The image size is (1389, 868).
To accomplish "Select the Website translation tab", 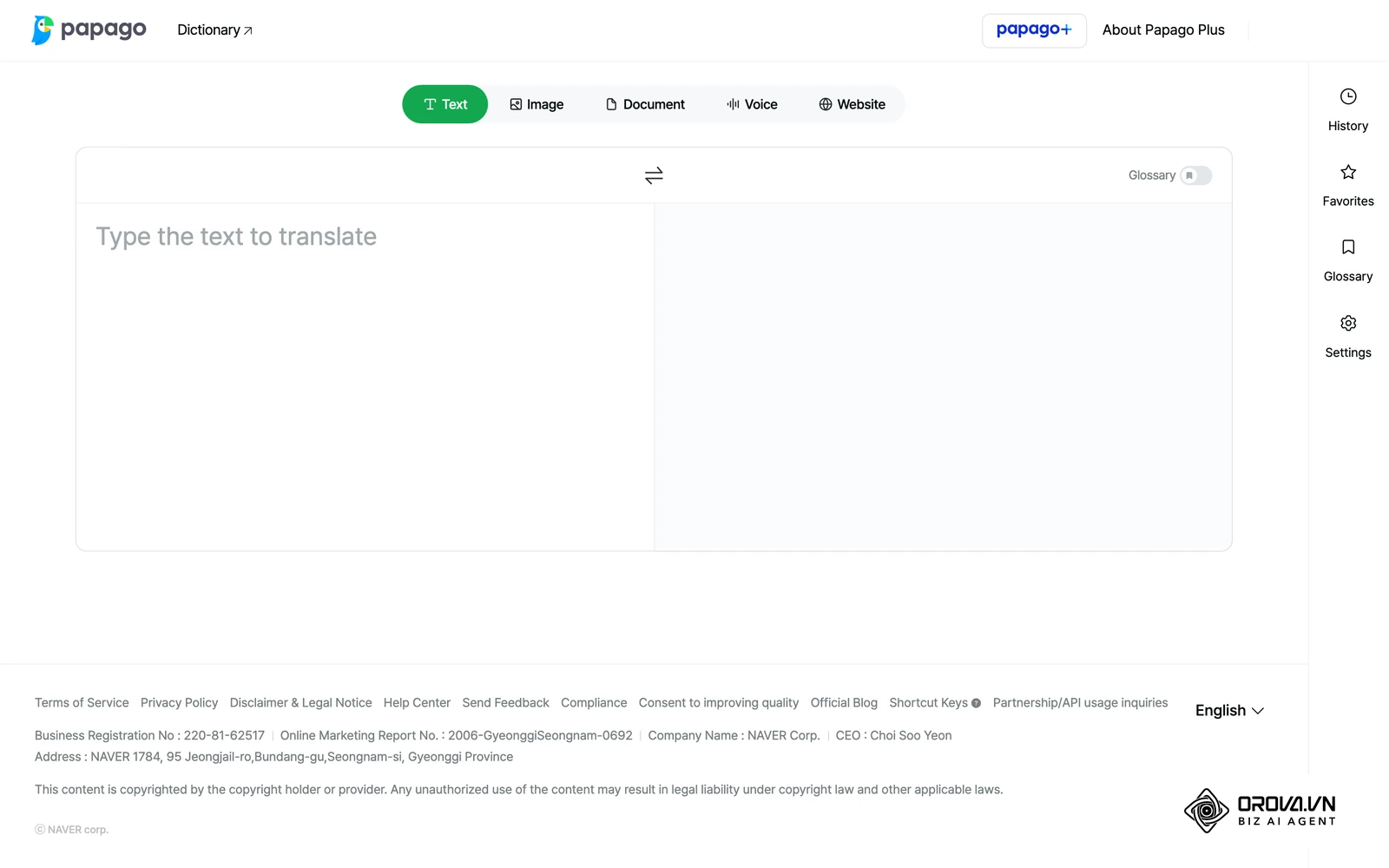I will click(x=852, y=104).
